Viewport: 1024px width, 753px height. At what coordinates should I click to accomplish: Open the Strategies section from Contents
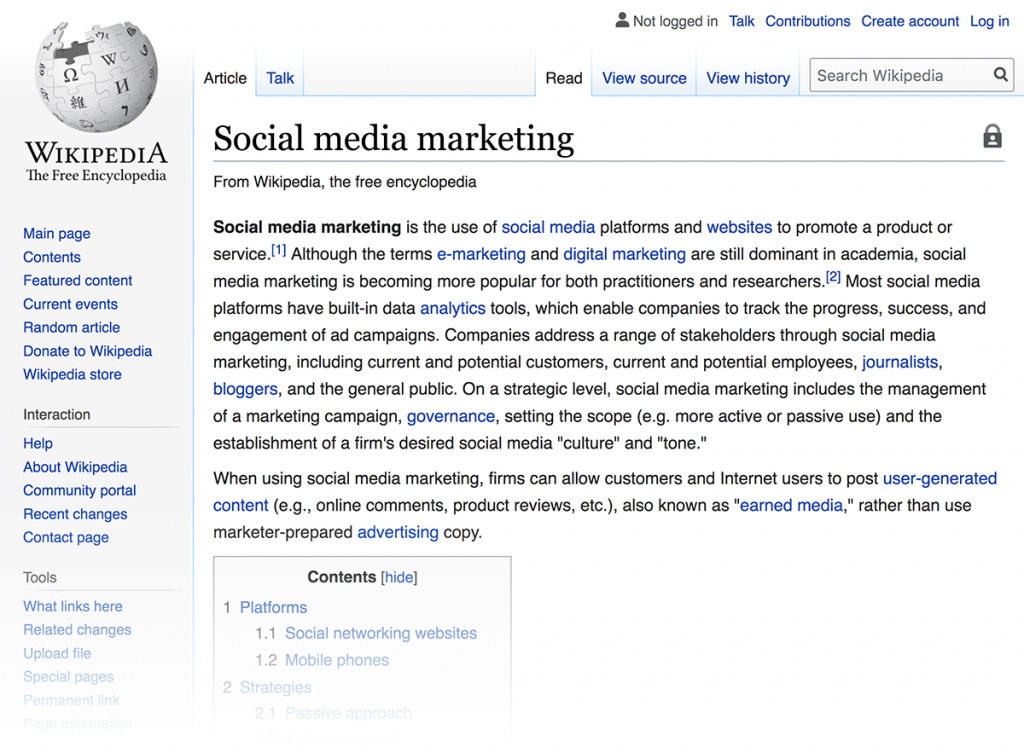point(276,687)
